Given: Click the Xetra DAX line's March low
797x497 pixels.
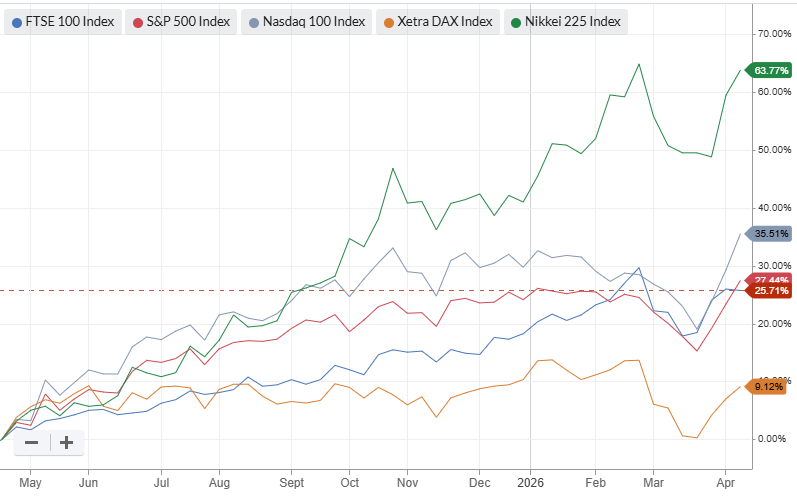Looking at the screenshot, I should pyautogui.click(x=696, y=437).
